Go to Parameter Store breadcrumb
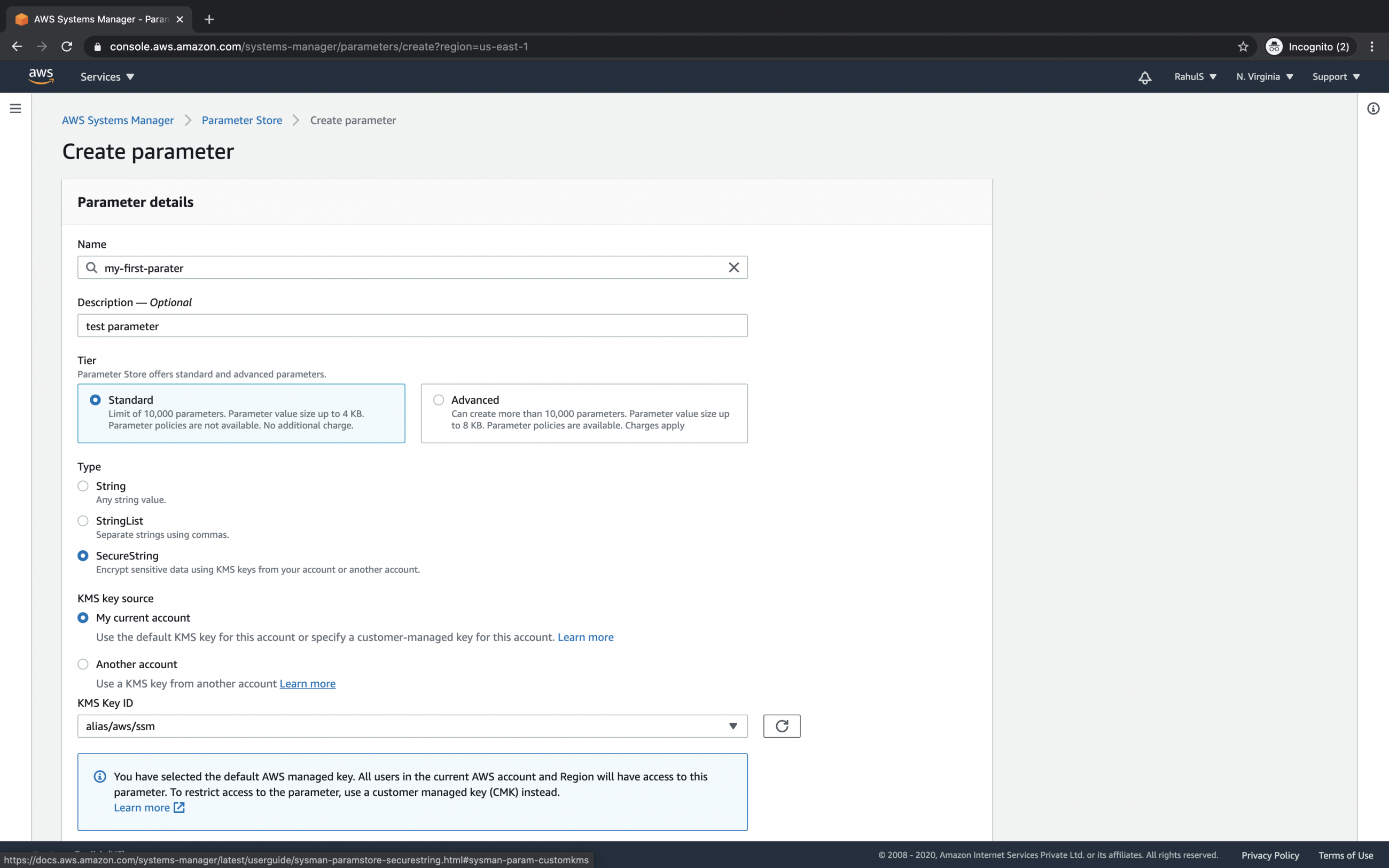The image size is (1389, 868). tap(241, 121)
